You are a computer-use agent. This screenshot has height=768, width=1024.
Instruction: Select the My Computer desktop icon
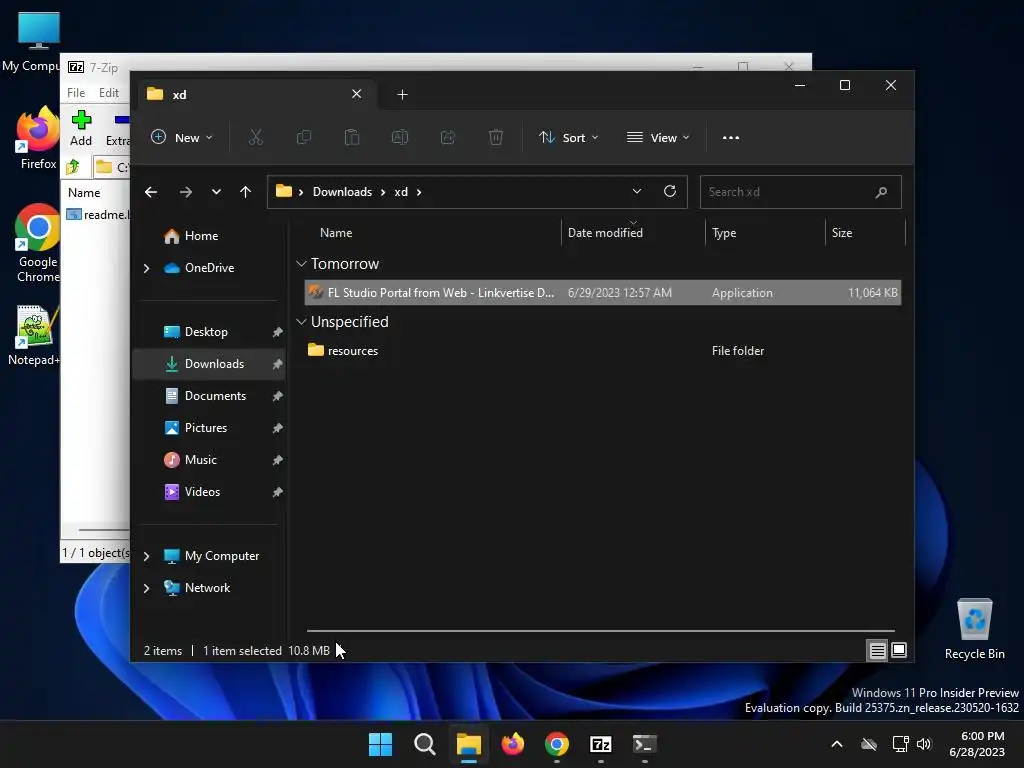(x=31, y=42)
